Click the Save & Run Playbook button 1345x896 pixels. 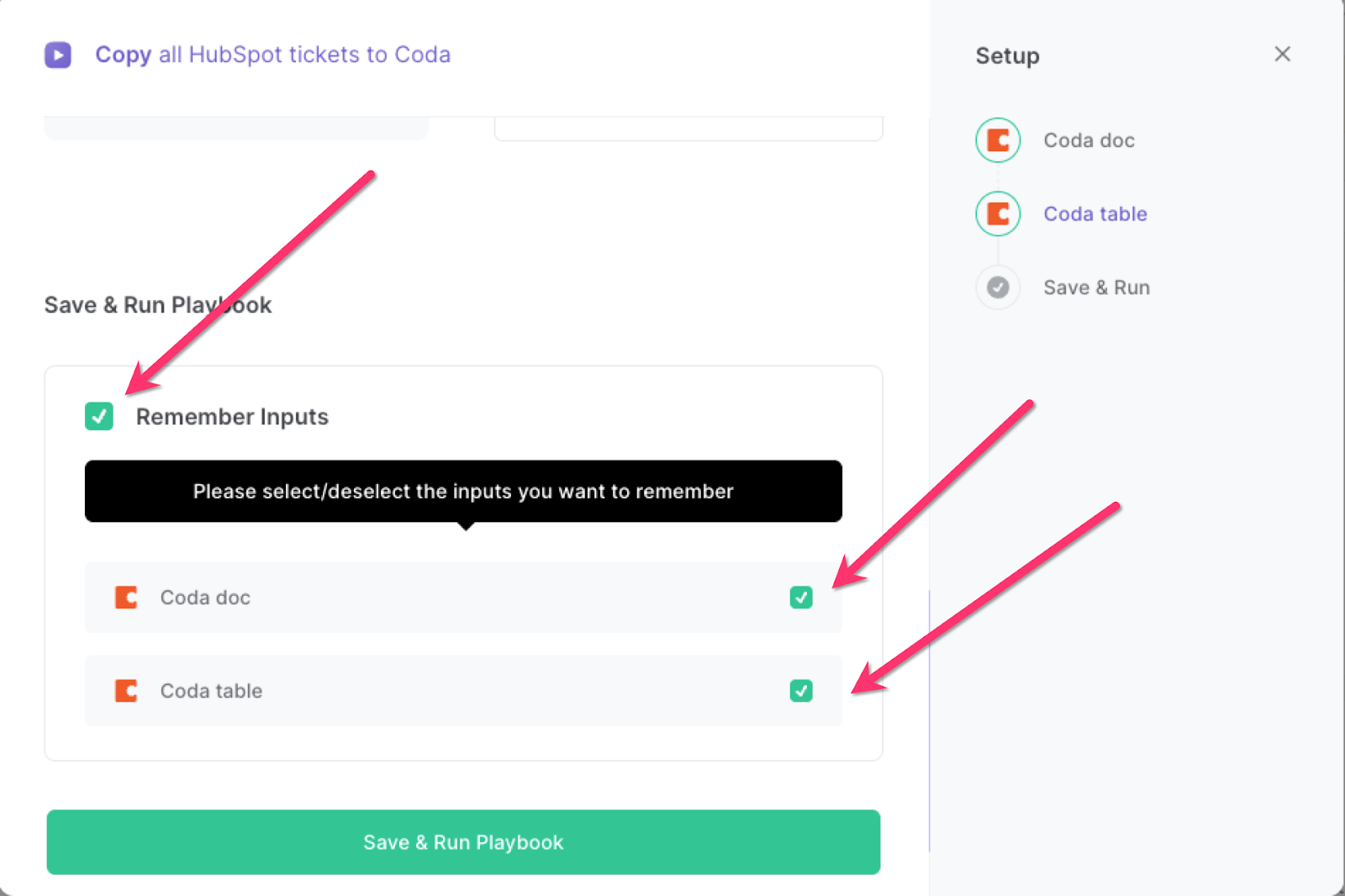pyautogui.click(x=463, y=842)
